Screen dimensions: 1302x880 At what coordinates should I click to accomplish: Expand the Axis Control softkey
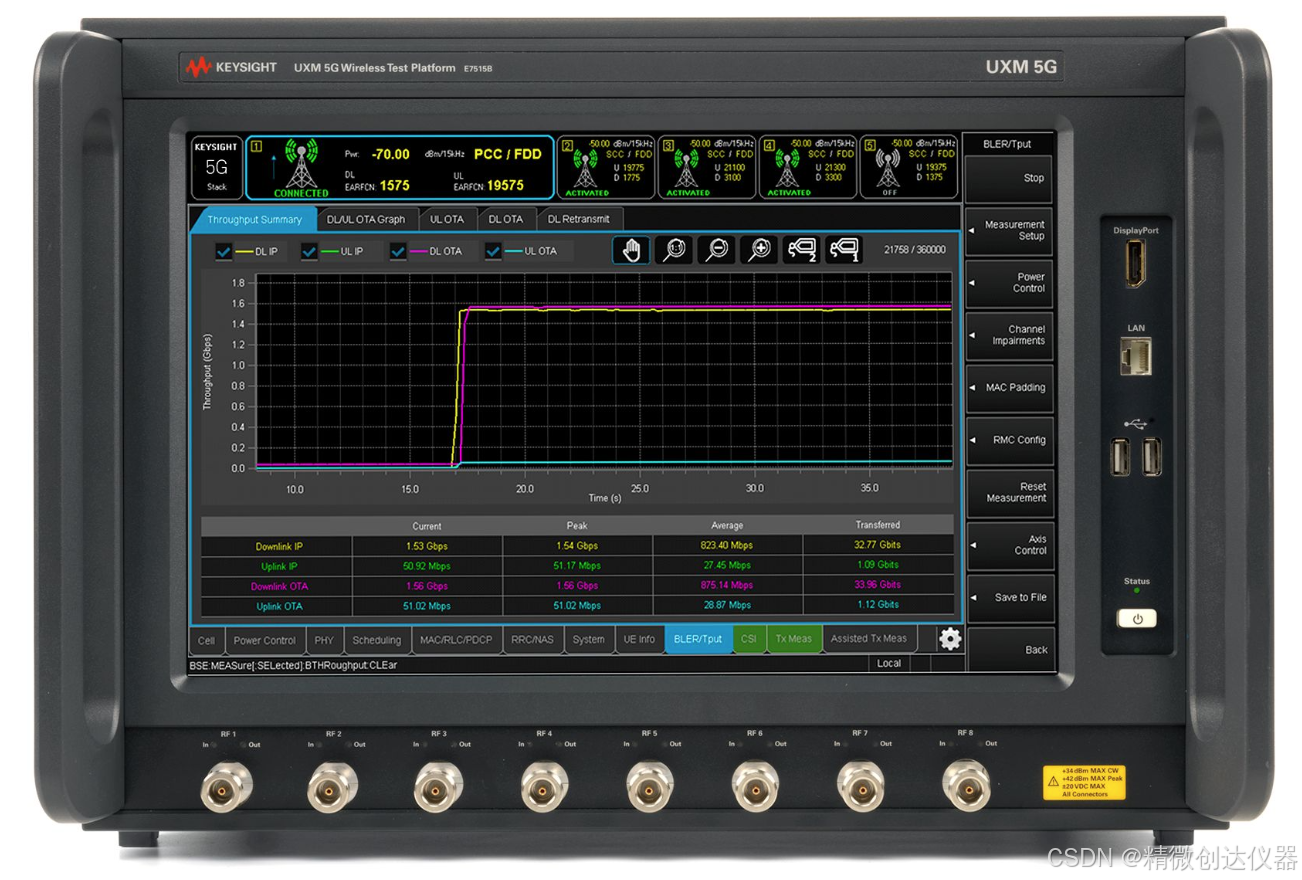[x=1009, y=545]
